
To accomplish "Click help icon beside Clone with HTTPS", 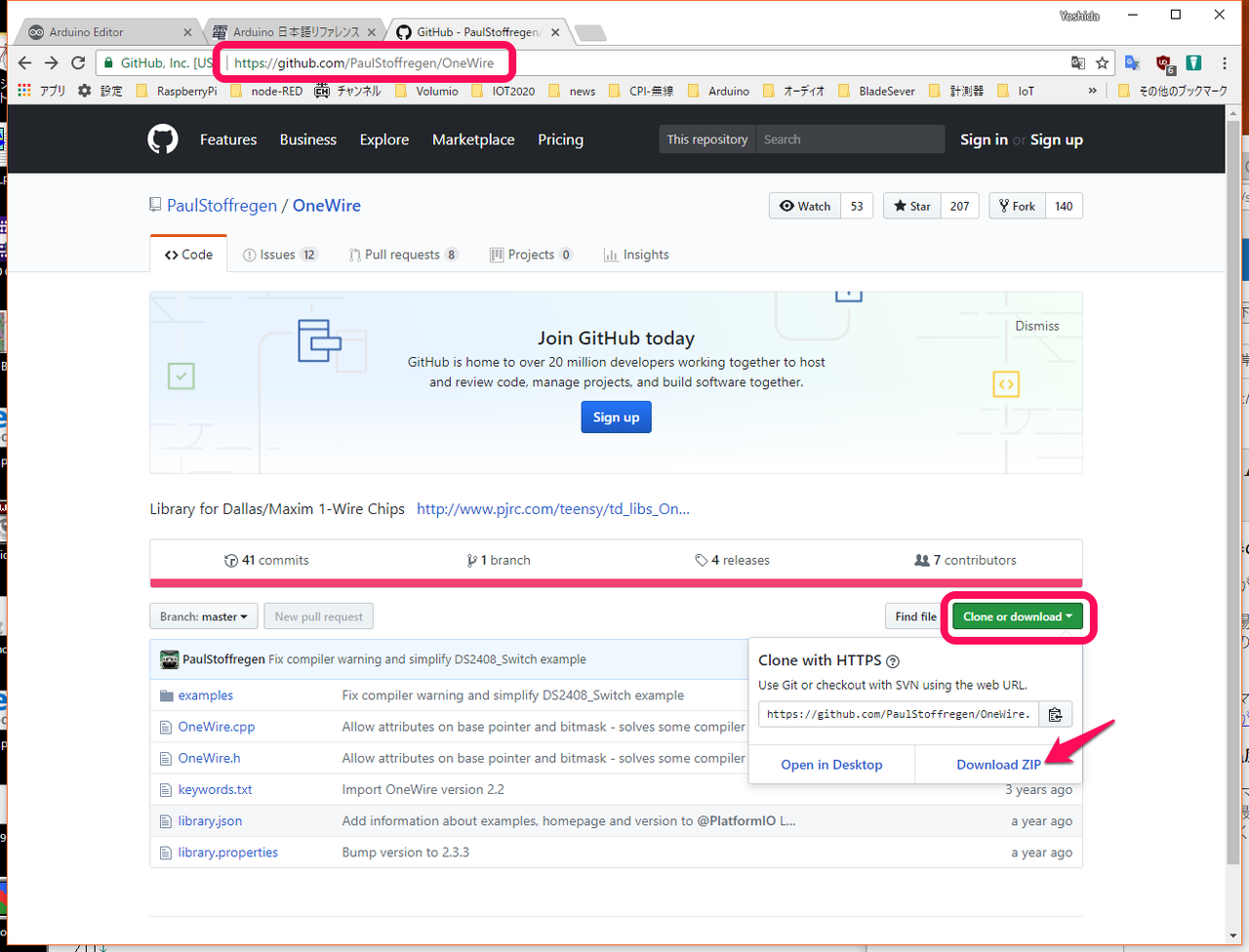I will click(x=893, y=661).
